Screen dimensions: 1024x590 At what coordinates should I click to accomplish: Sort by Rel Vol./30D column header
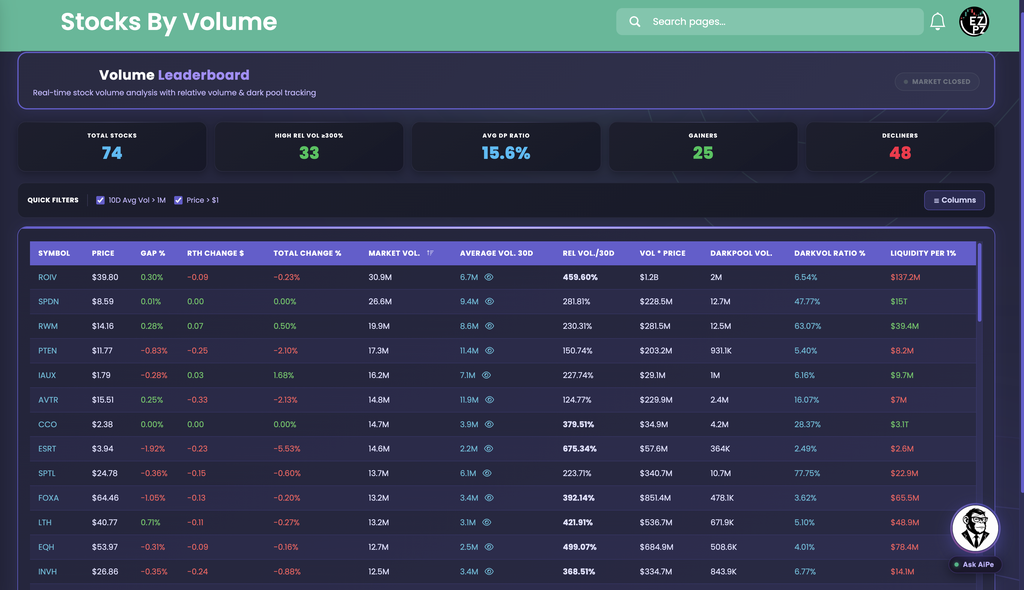click(x=588, y=253)
